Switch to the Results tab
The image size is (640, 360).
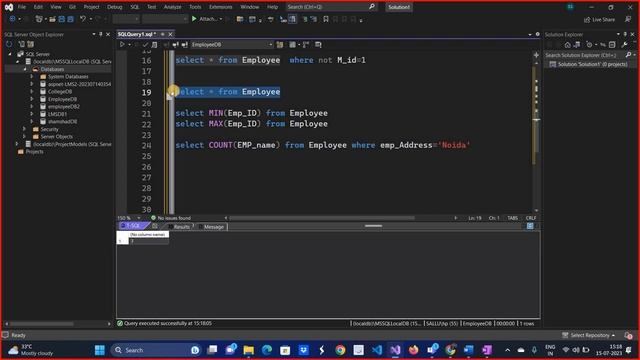pyautogui.click(x=181, y=227)
